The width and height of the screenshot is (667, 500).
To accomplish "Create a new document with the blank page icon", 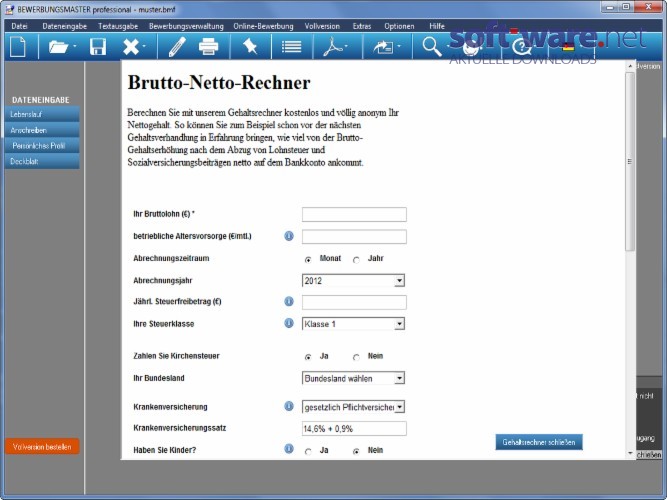I will tap(18, 46).
